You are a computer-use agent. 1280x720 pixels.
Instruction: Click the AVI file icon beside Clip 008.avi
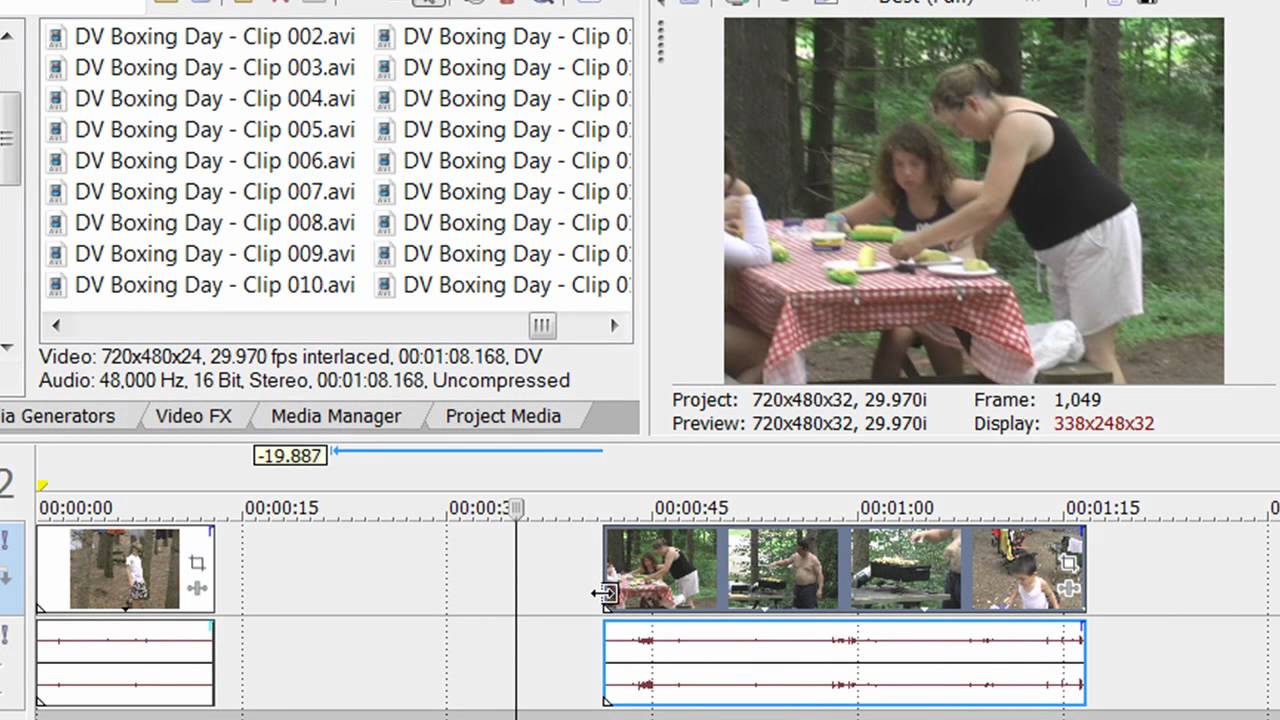pos(57,224)
